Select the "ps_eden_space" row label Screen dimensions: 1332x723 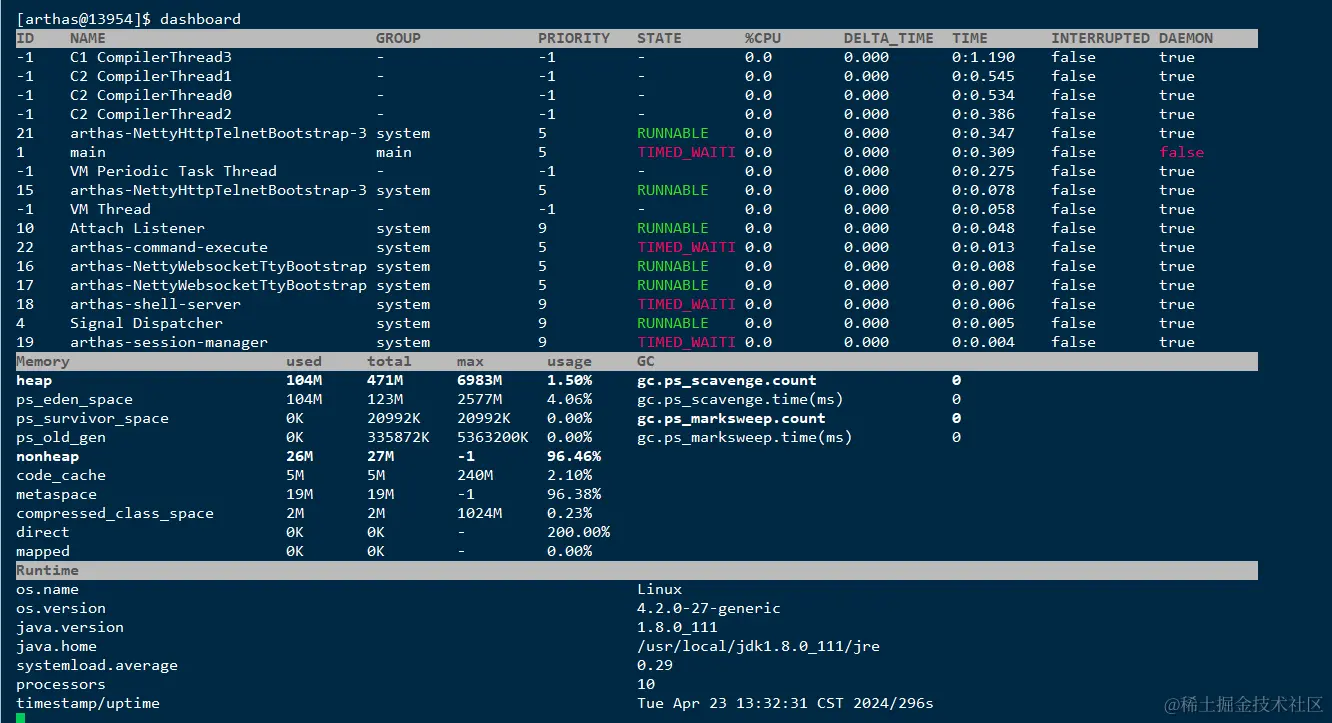(74, 399)
